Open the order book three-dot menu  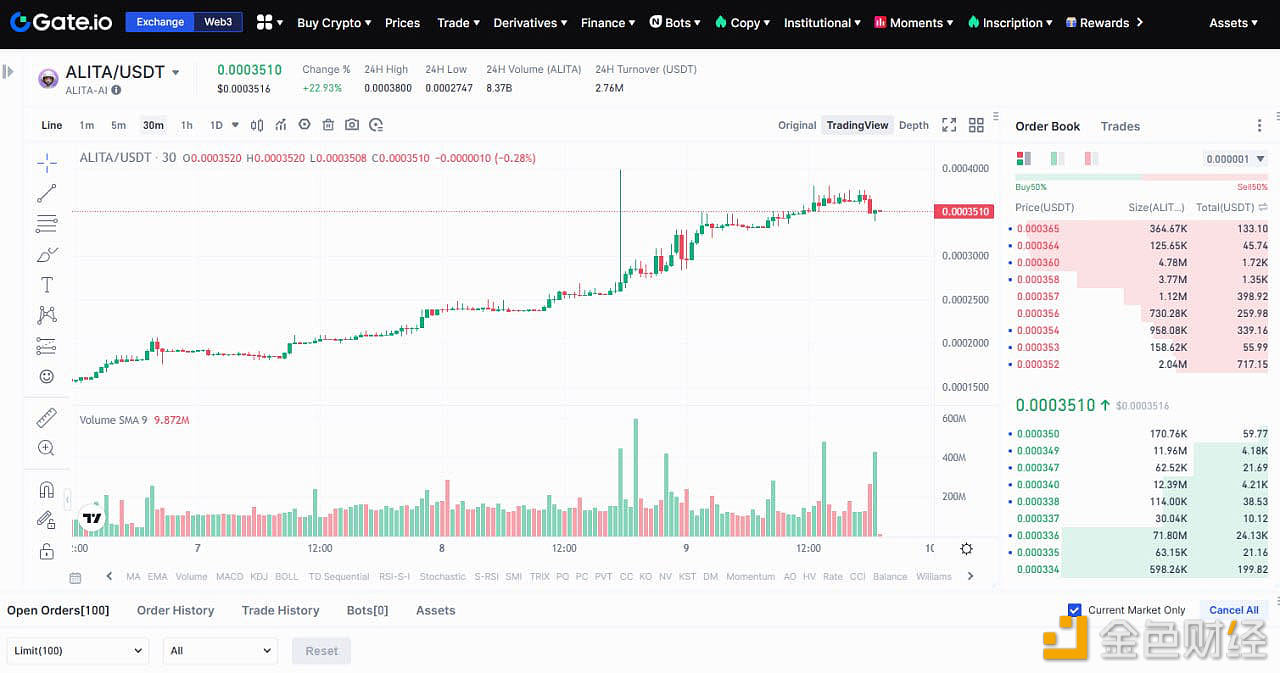1259,126
